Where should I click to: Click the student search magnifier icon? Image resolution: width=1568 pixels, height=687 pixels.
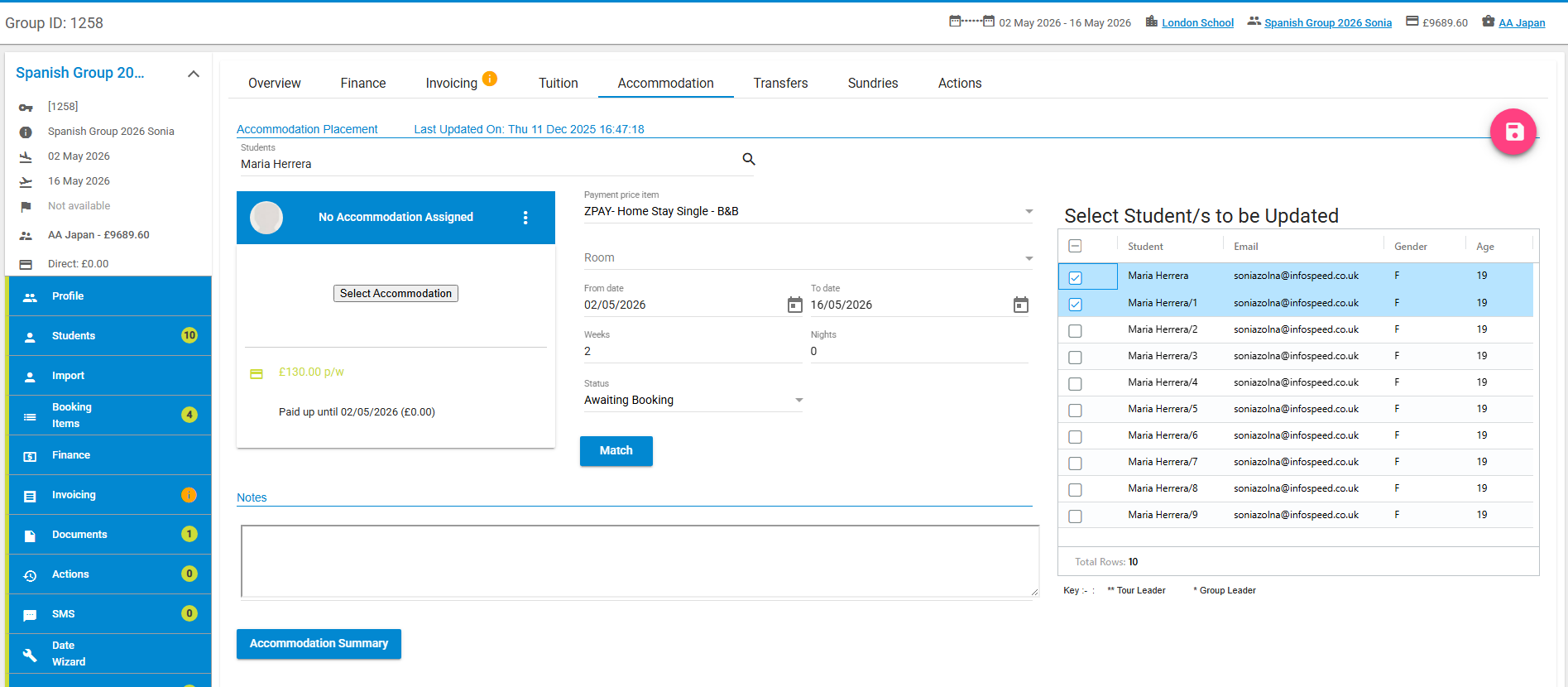(x=749, y=159)
